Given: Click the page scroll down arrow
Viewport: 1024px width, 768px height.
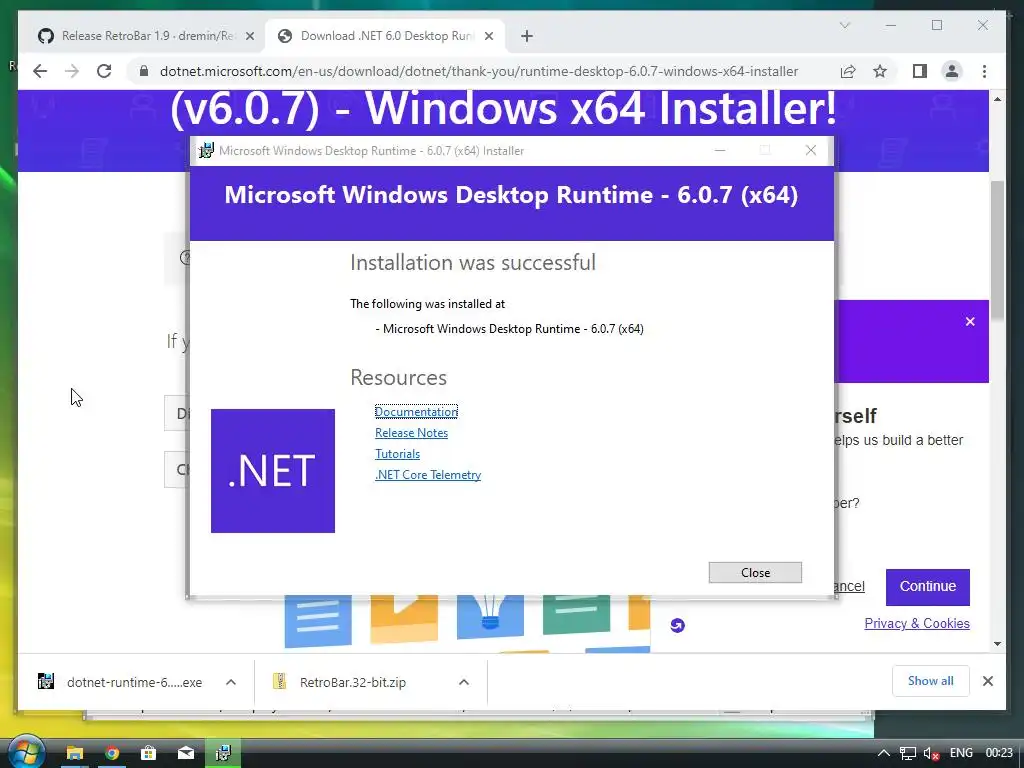Looking at the screenshot, I should [997, 643].
